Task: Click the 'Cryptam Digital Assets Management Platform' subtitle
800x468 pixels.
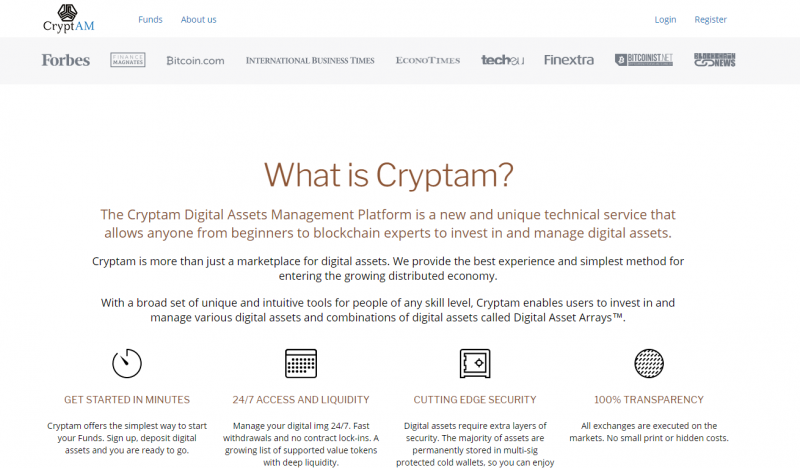Action: tap(388, 224)
